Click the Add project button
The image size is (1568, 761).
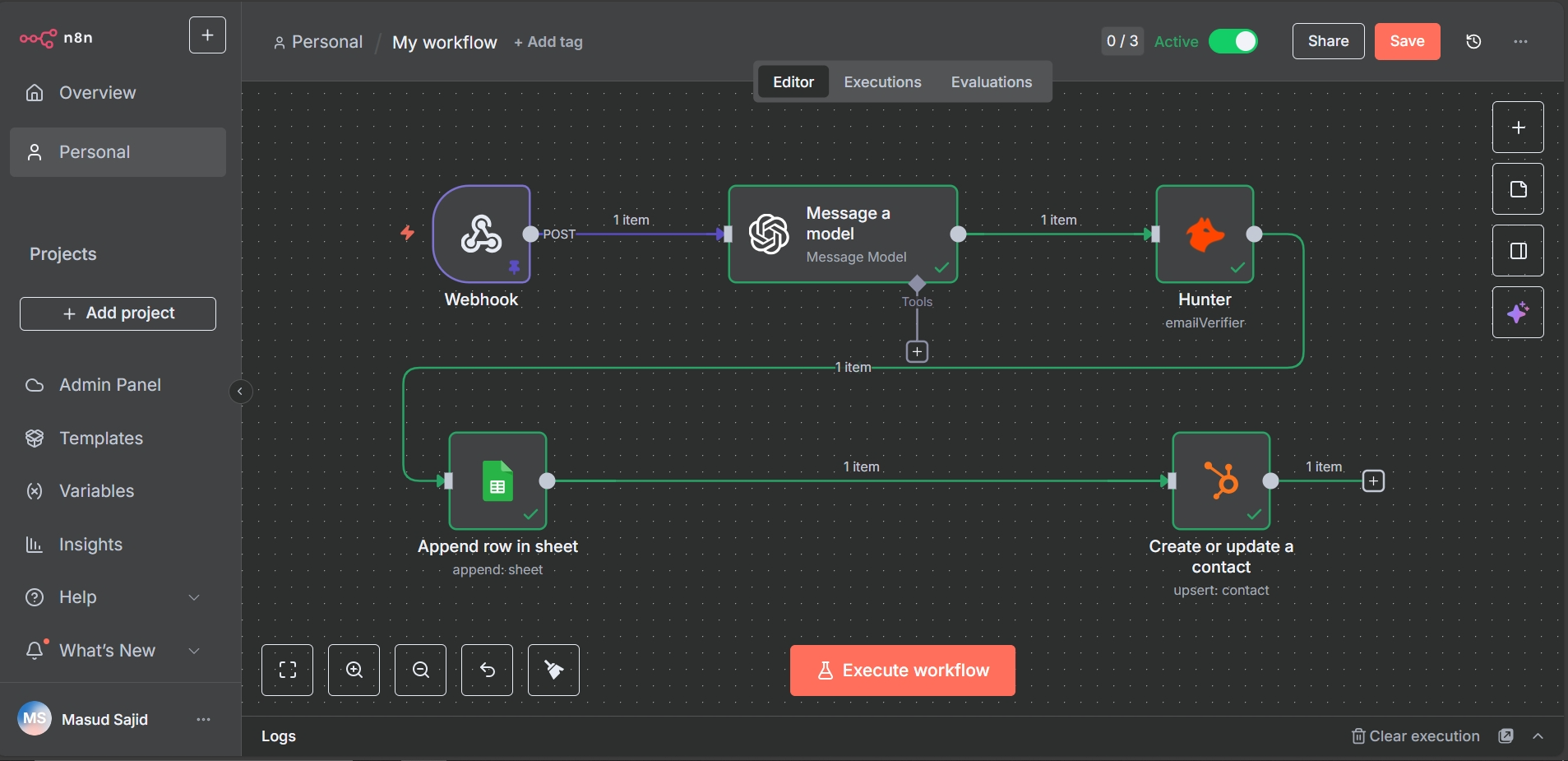coord(118,313)
